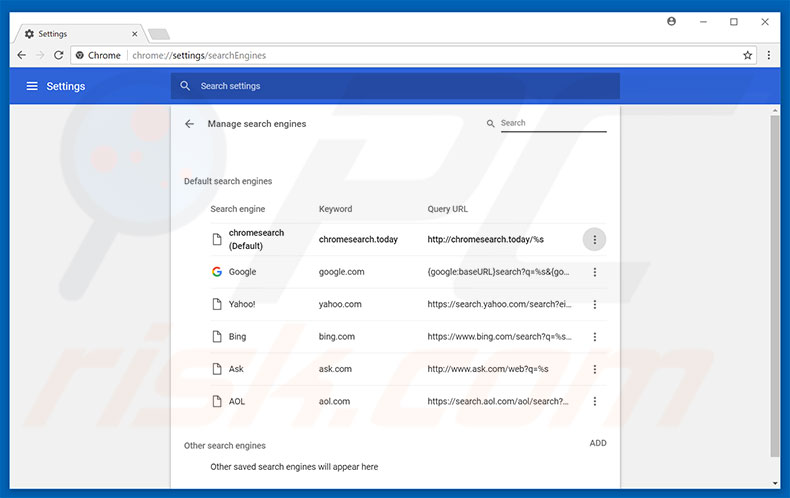Click the browser forward arrow
The image size is (790, 498).
pyautogui.click(x=40, y=55)
